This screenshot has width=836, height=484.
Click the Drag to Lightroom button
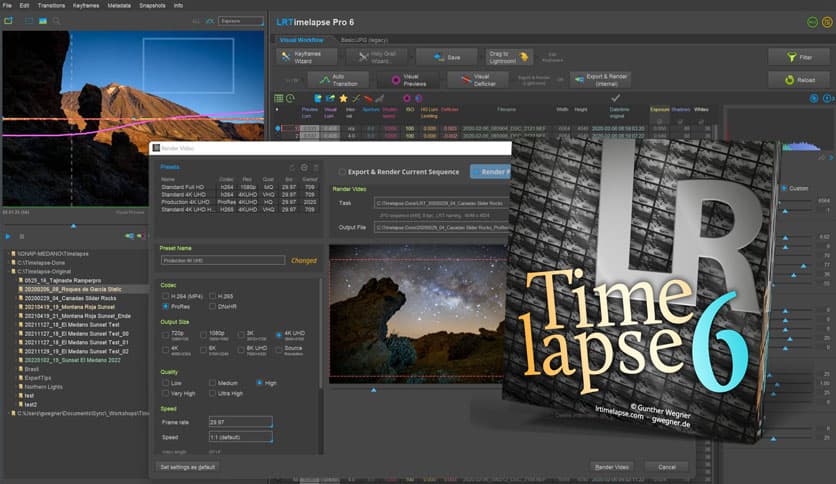[x=509, y=57]
